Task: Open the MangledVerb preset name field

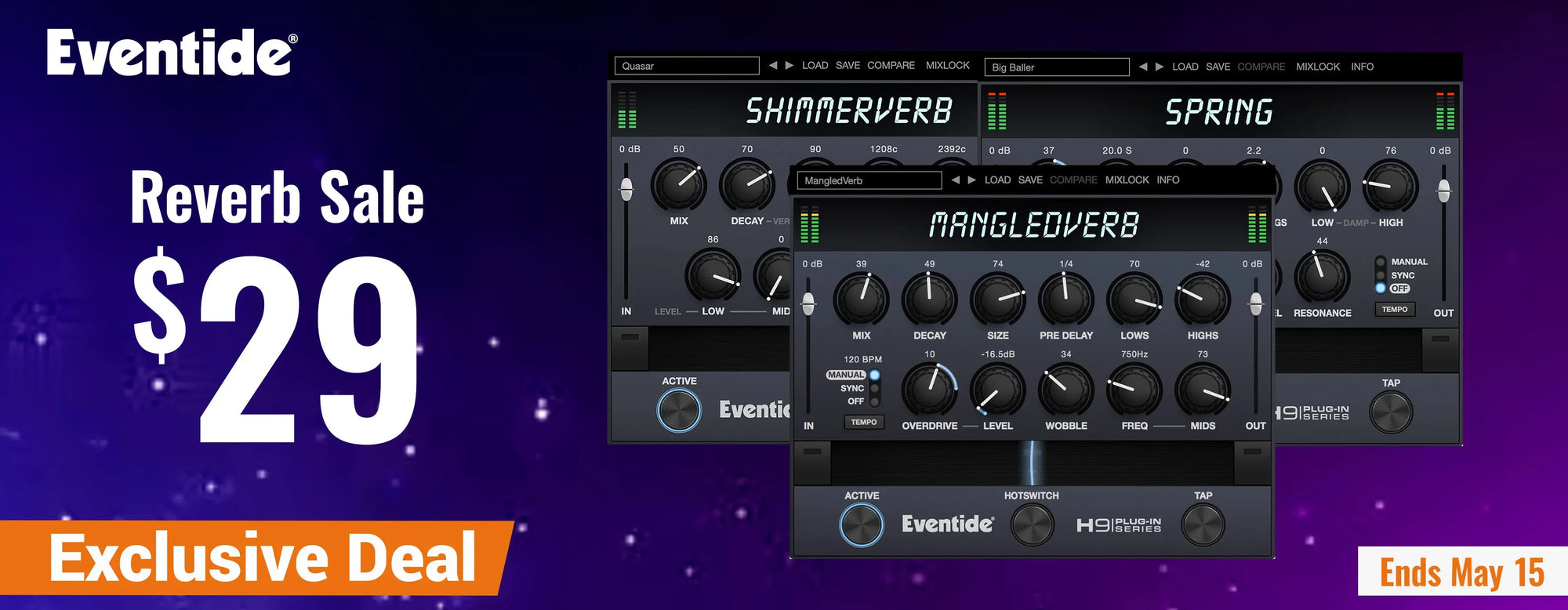Action: (869, 180)
